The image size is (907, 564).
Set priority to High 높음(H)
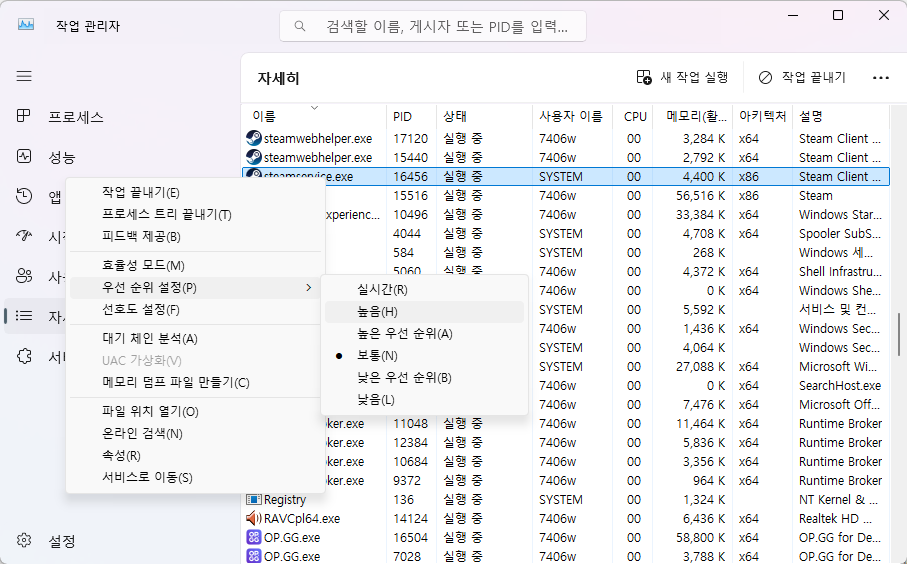pos(425,312)
